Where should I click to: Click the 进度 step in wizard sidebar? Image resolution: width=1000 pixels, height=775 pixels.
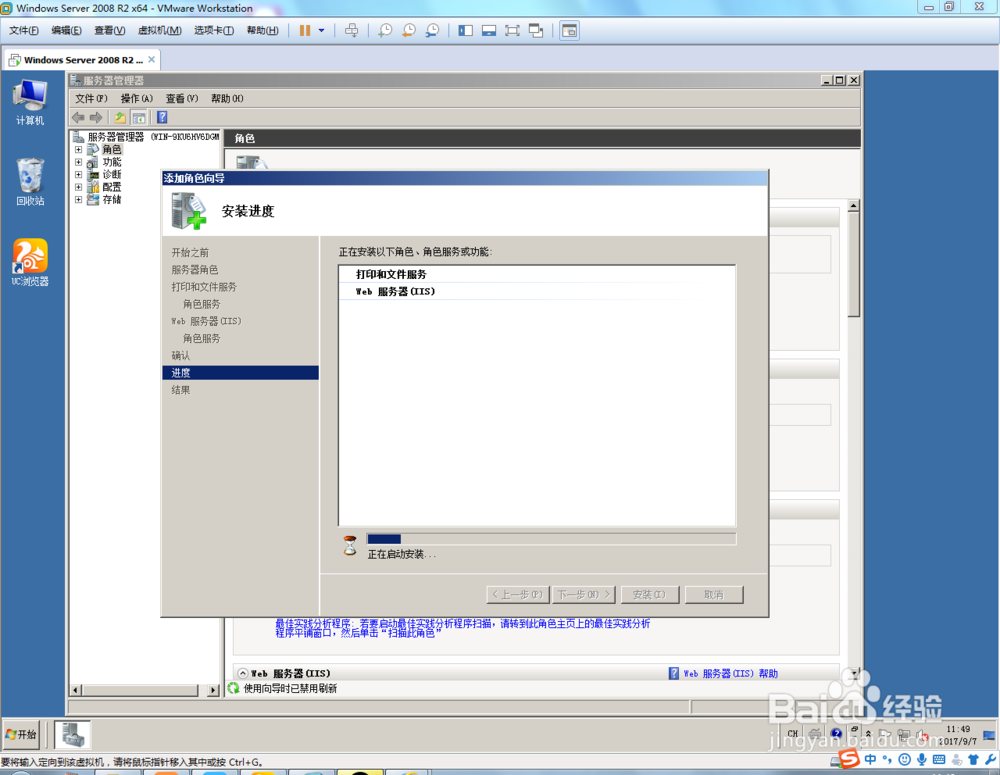tap(240, 373)
